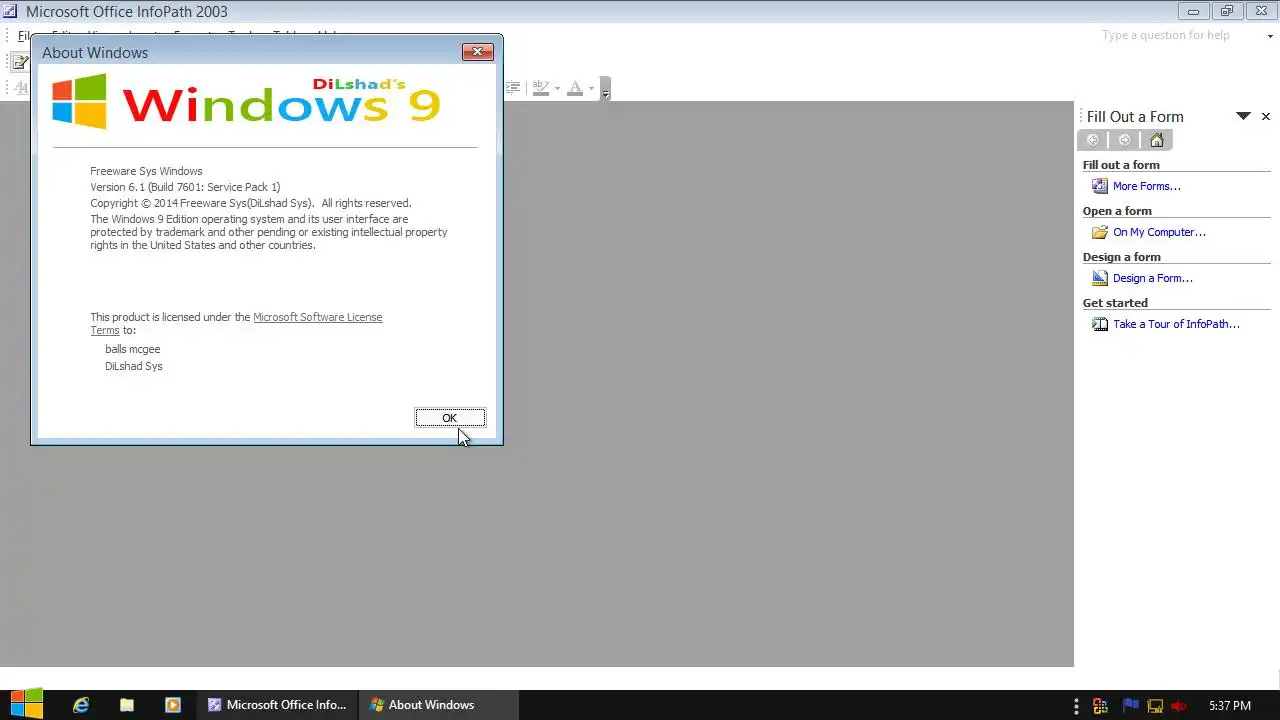Click OK in About Windows dialog

click(x=450, y=418)
